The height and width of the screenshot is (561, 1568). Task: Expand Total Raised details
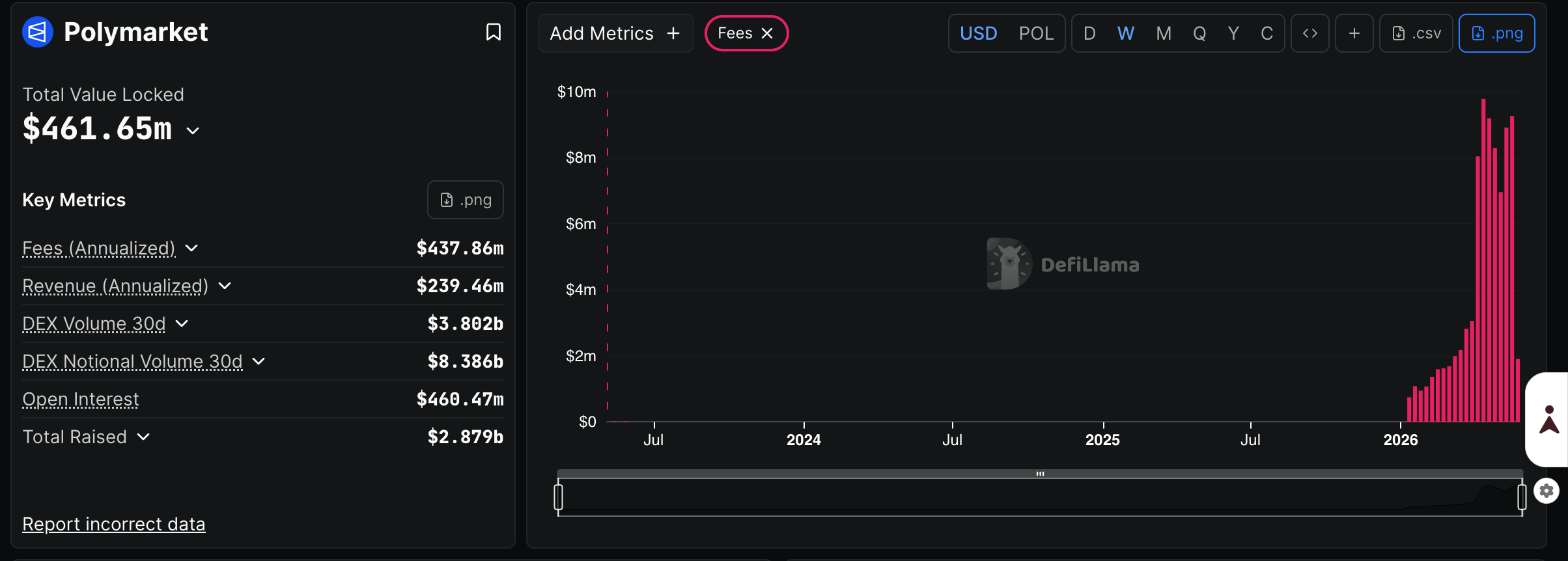point(144,437)
